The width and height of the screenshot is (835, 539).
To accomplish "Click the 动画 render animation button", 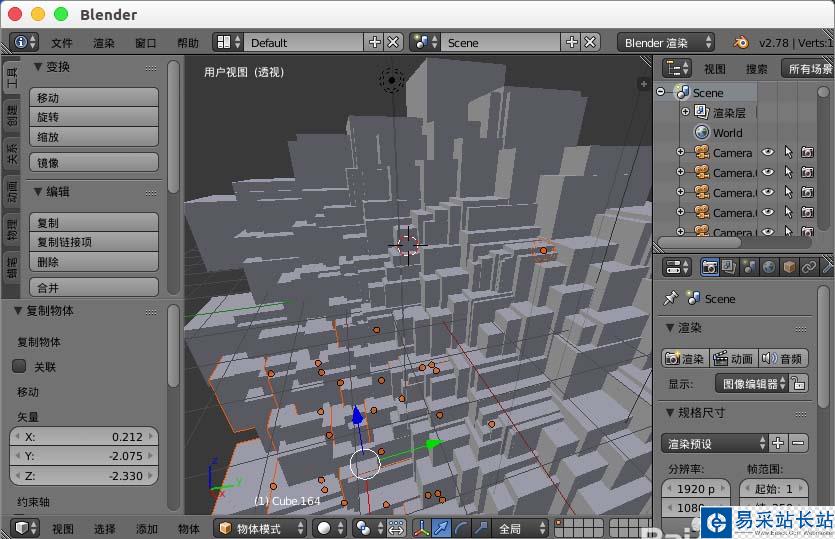I will pyautogui.click(x=734, y=358).
